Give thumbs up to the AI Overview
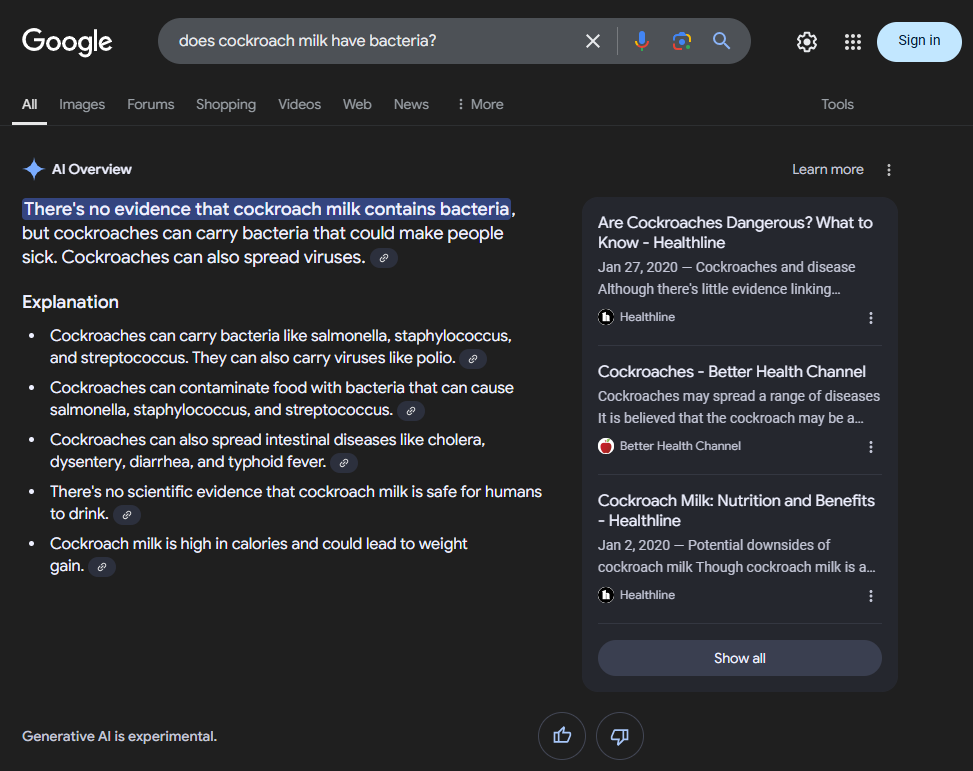The width and height of the screenshot is (973, 771). 562,736
